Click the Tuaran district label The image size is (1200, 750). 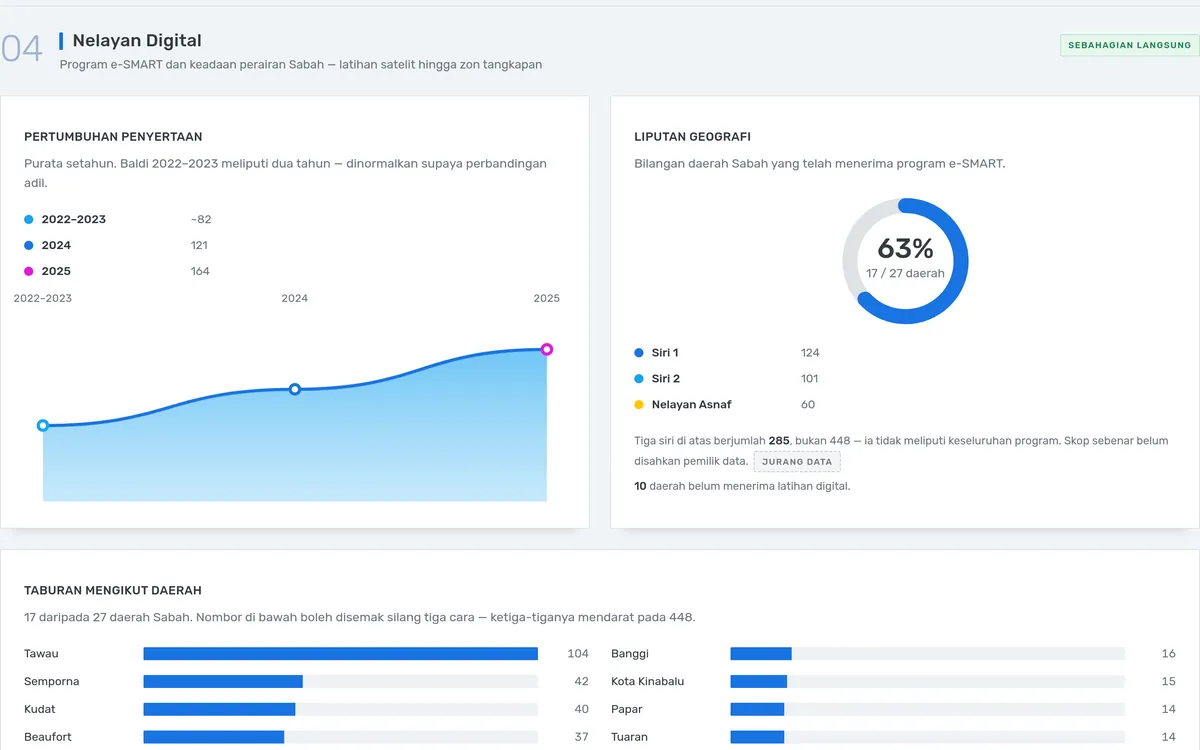630,738
